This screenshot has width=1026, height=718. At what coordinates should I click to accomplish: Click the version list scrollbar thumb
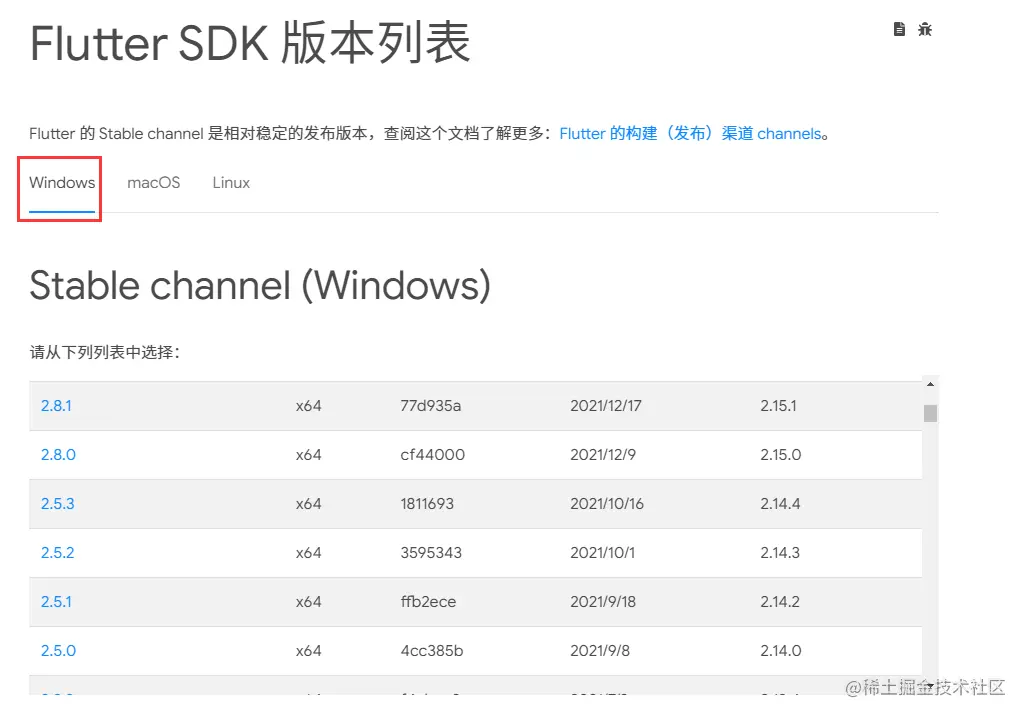[x=930, y=414]
